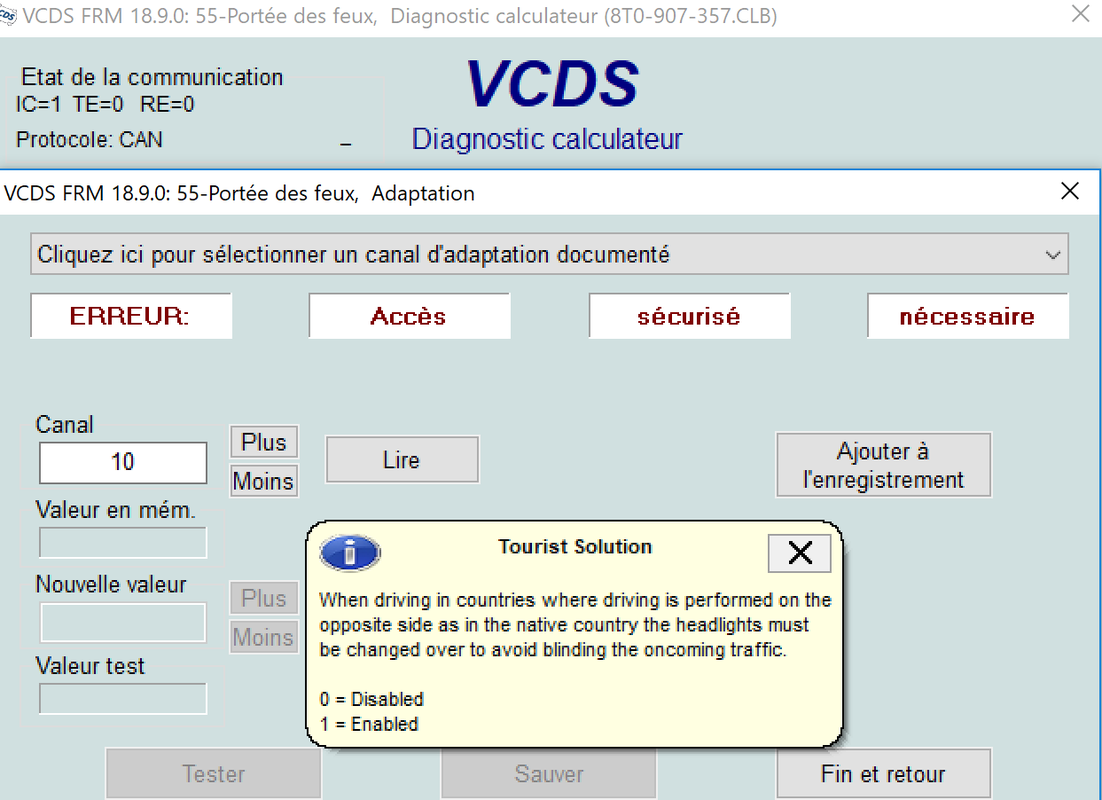Click the Canal number input field
Screen dimensions: 1102x800
coord(123,462)
